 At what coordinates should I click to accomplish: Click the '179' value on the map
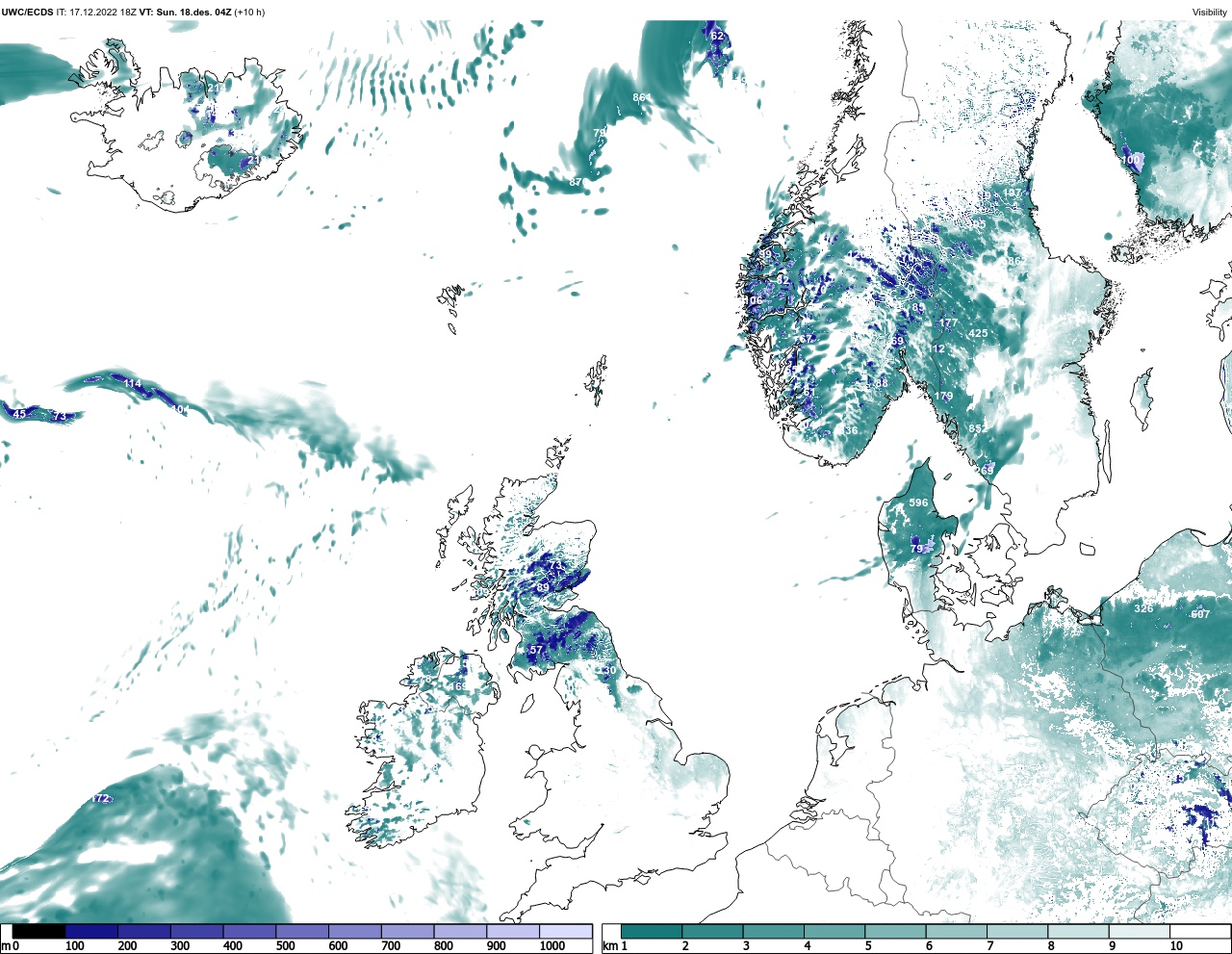(943, 397)
